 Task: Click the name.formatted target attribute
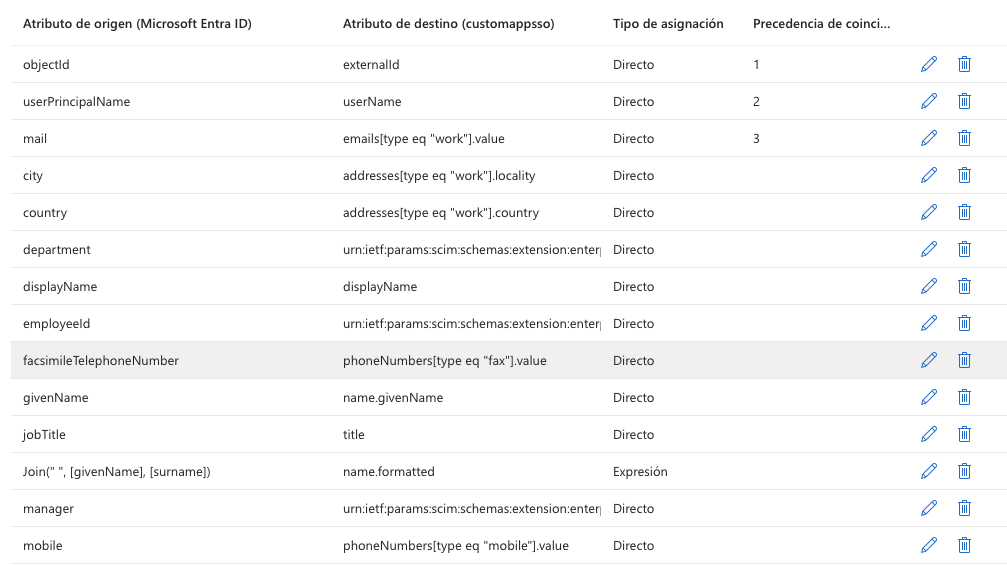pos(389,472)
